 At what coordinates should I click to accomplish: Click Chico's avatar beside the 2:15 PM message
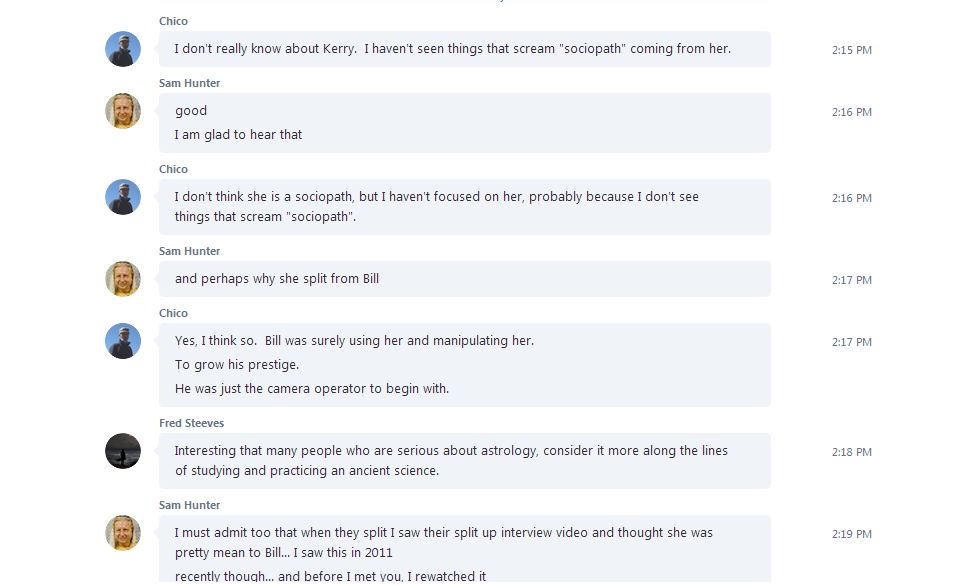click(x=123, y=49)
